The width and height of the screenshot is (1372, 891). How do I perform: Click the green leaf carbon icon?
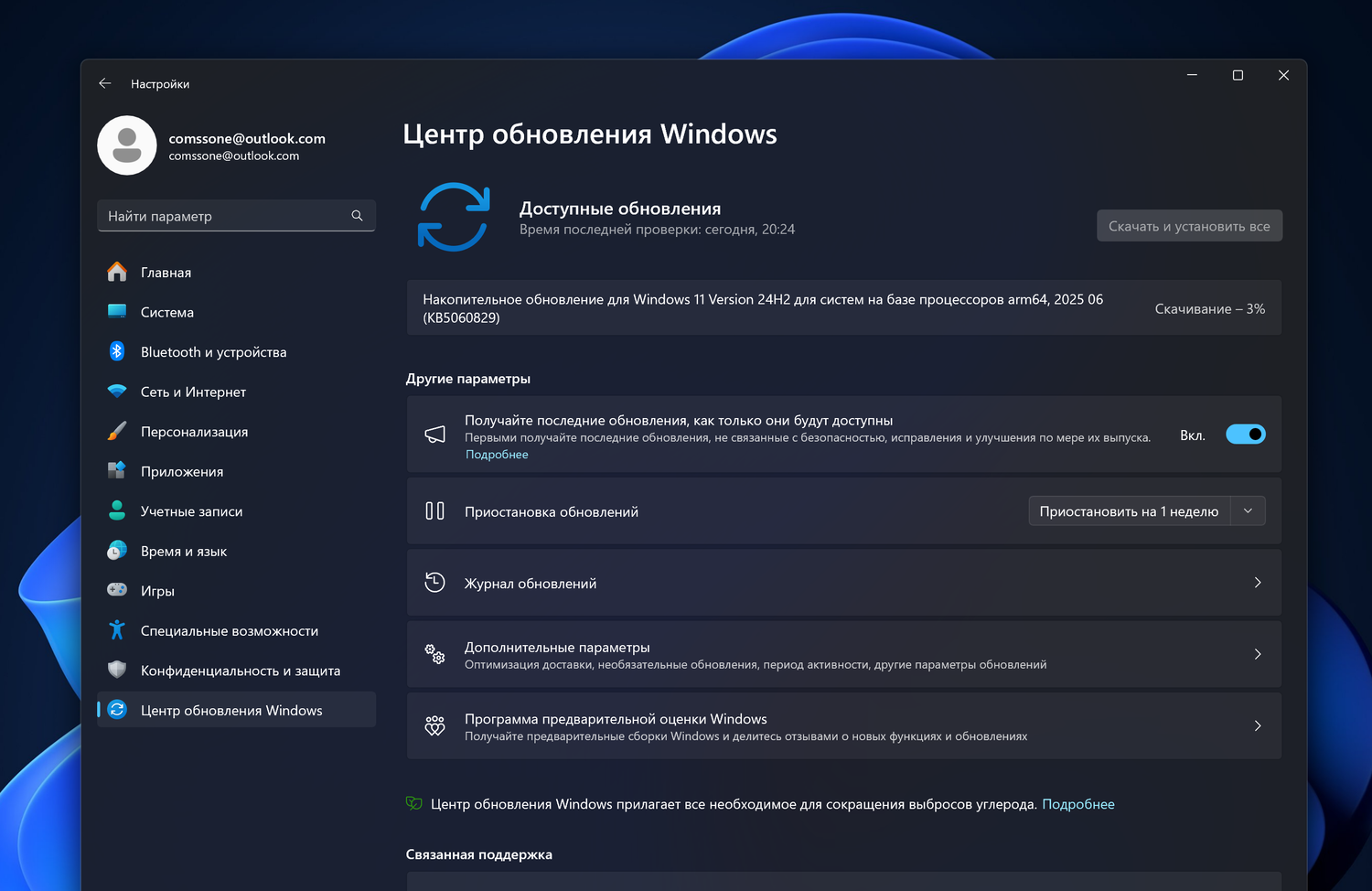414,803
